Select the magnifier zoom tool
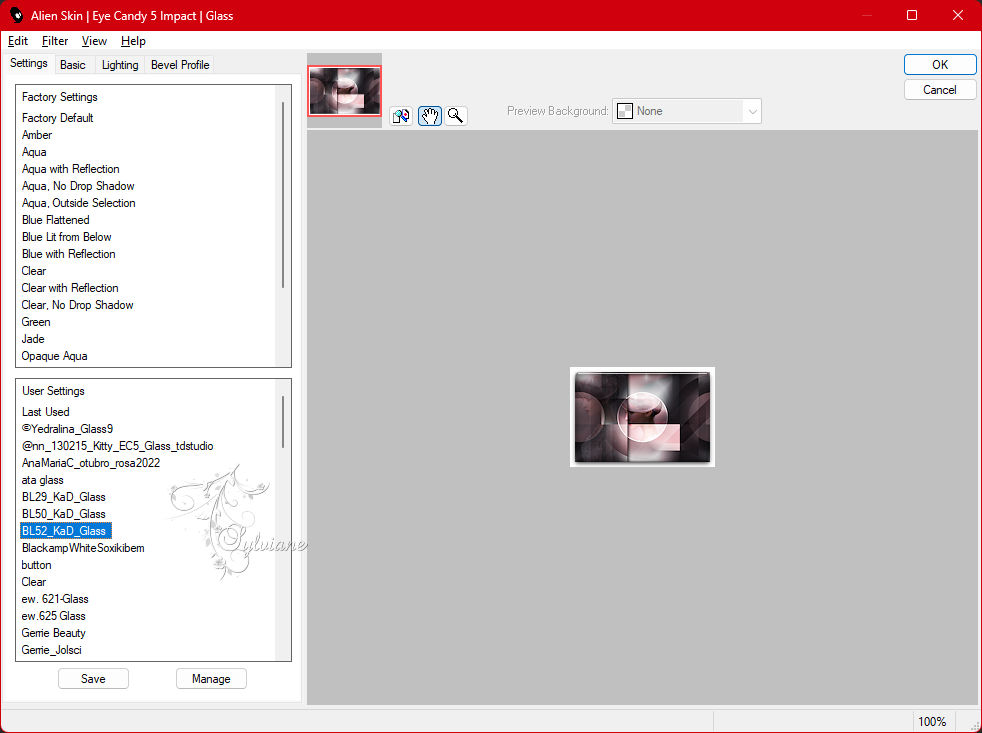Viewport: 982px width, 733px height. pyautogui.click(x=456, y=116)
